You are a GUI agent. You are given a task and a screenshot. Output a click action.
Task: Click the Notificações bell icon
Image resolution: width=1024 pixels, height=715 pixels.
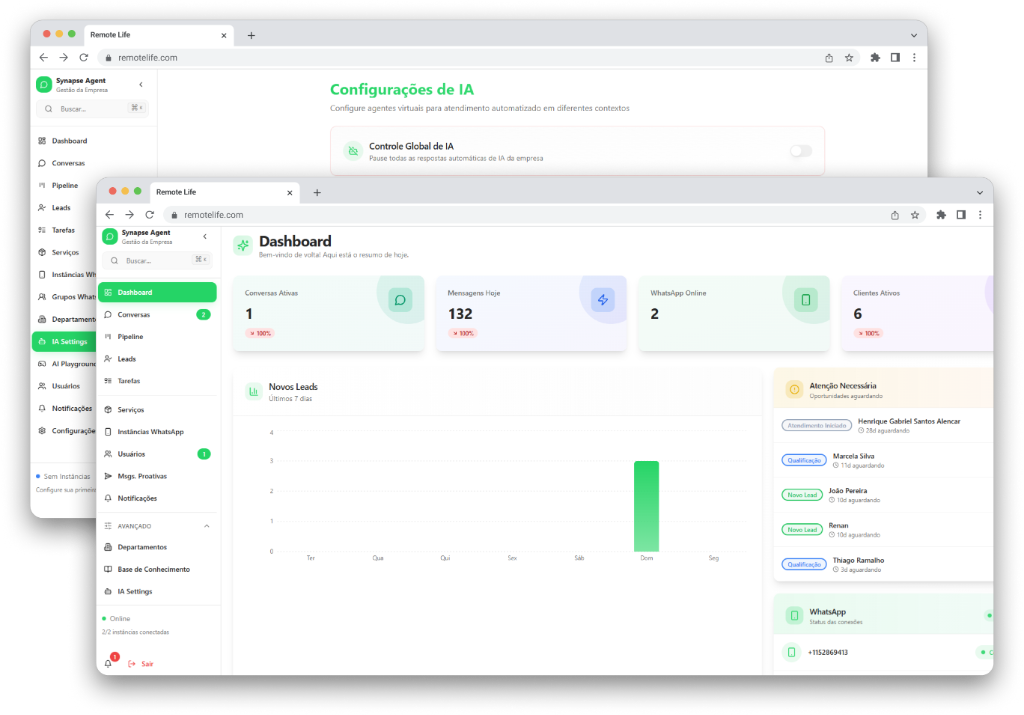point(110,498)
